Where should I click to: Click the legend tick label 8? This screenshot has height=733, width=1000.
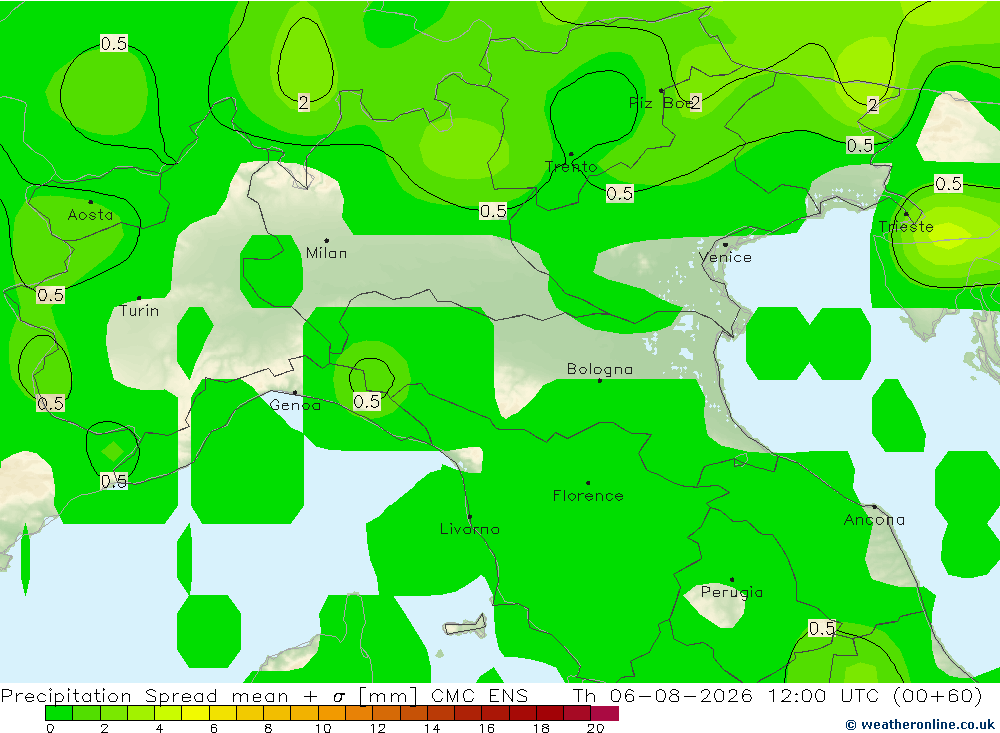(x=268, y=728)
